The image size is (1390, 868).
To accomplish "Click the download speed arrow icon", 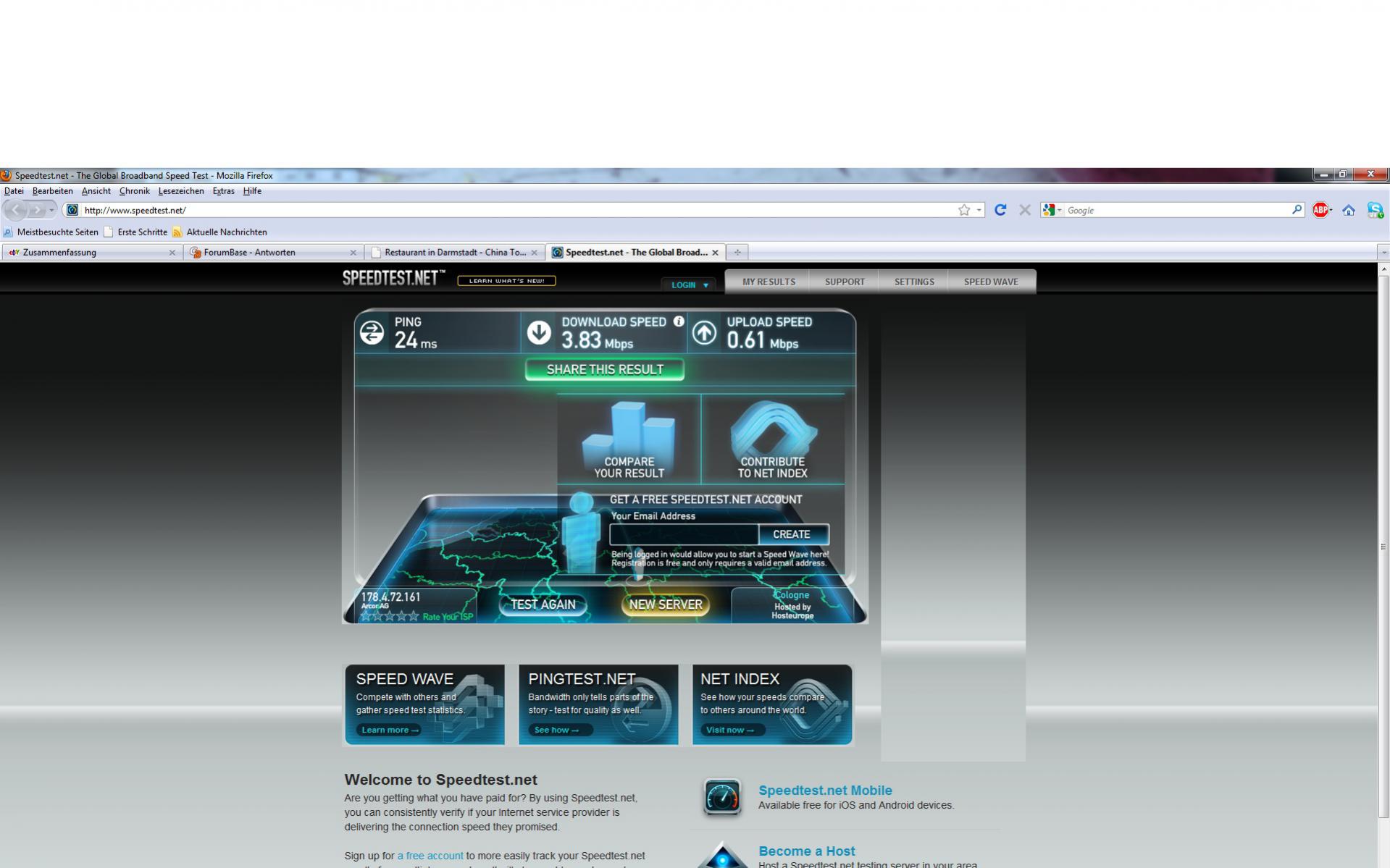I will tap(539, 333).
